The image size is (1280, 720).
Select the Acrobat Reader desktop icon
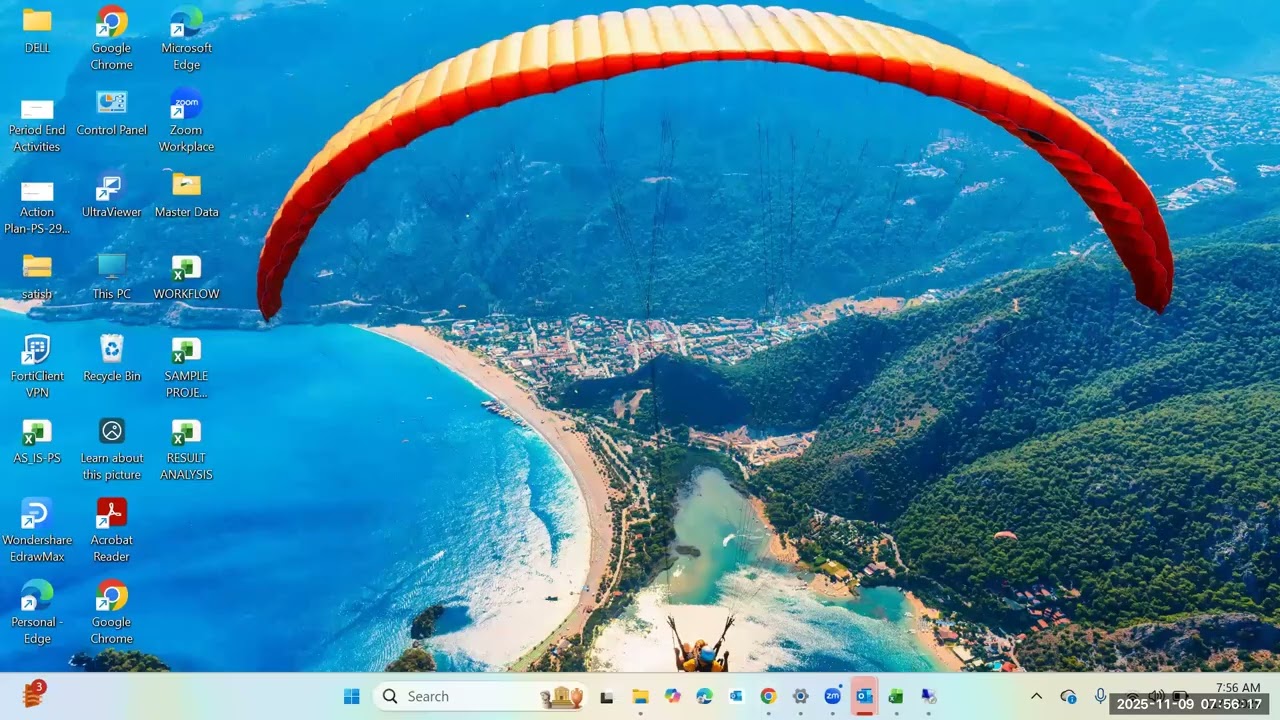point(111,531)
